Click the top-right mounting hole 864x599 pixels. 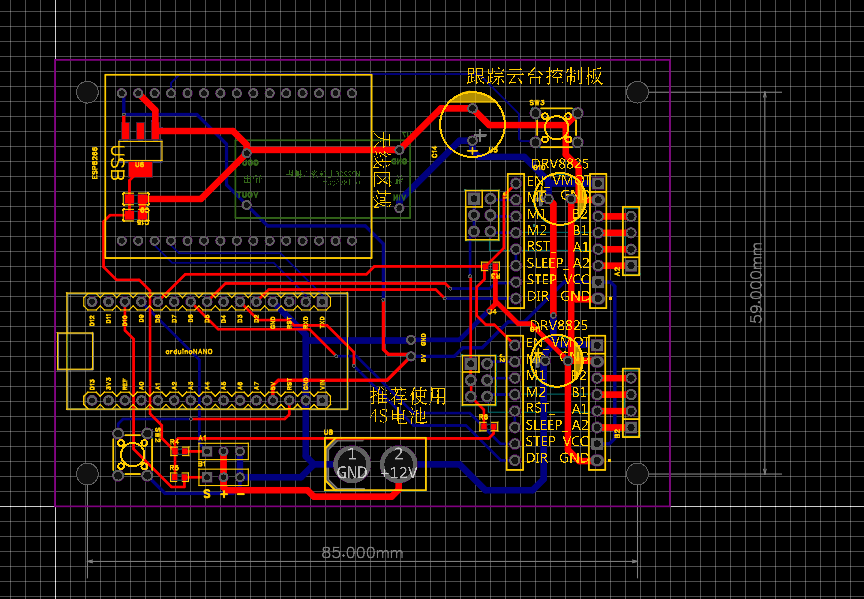(638, 92)
